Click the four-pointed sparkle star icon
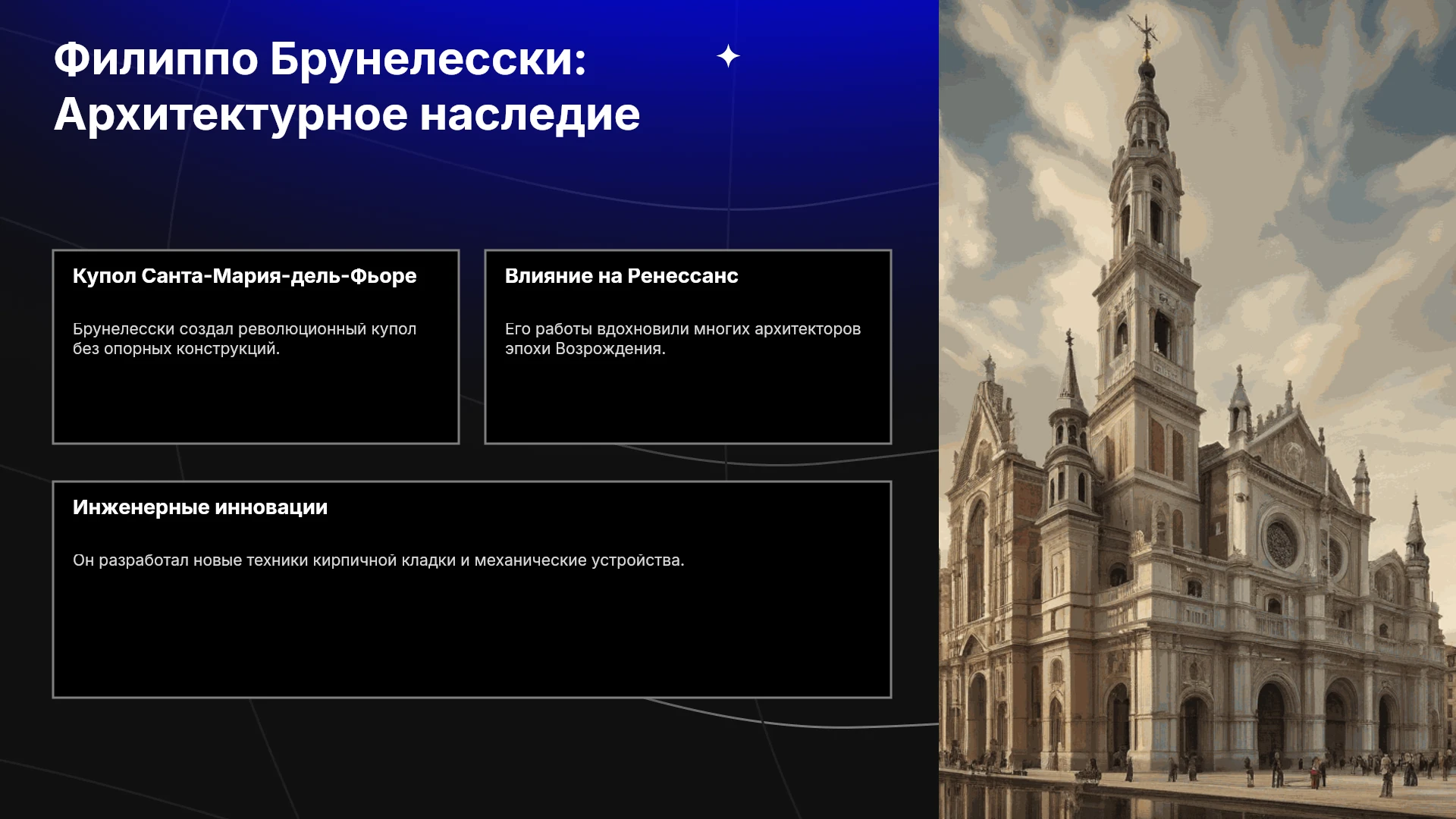 (x=728, y=56)
